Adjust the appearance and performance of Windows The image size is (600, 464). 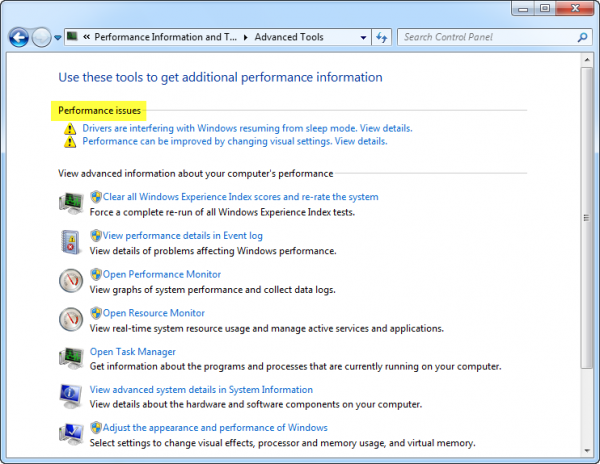pyautogui.click(x=215, y=428)
